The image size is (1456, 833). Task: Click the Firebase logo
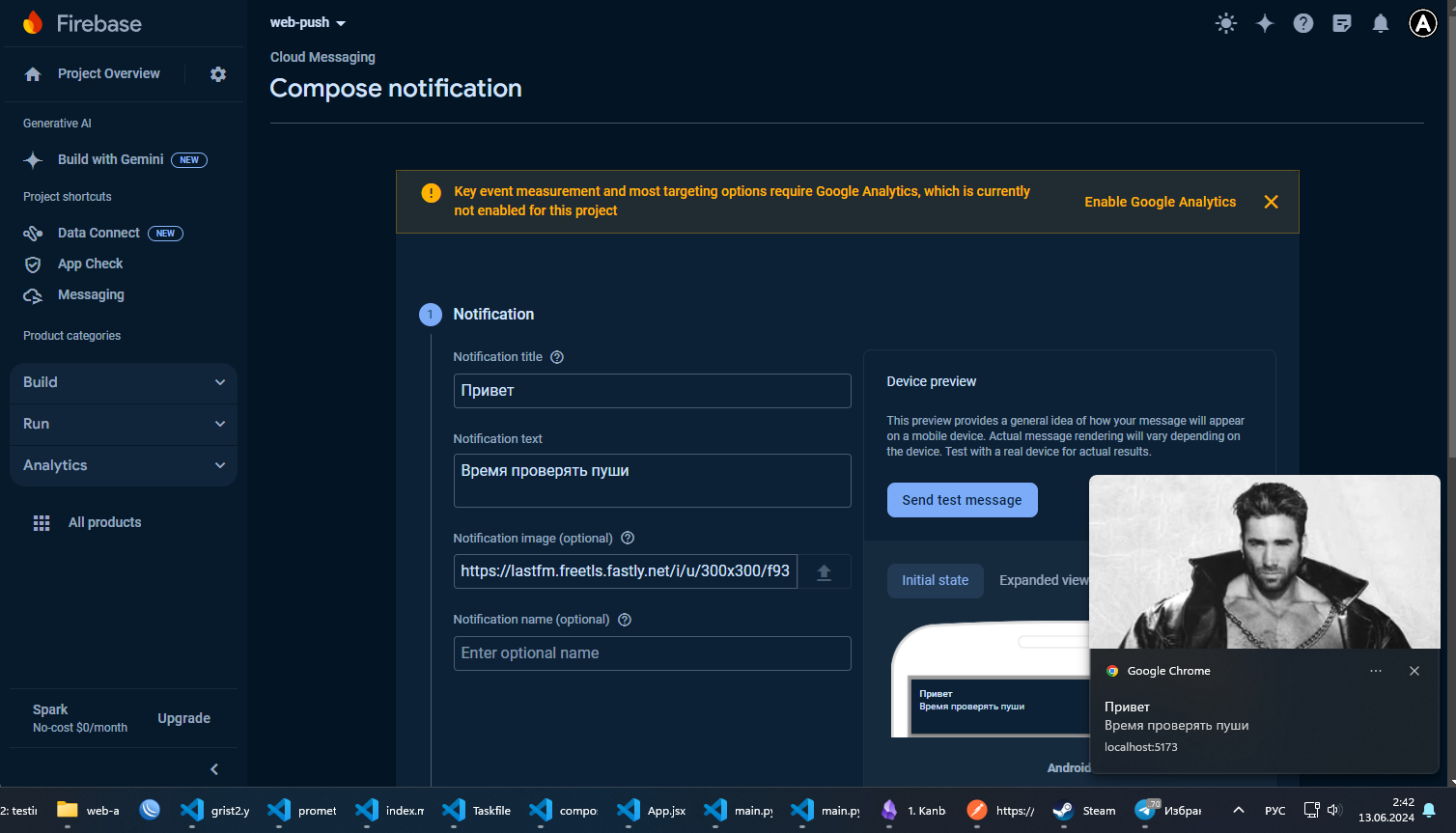pyautogui.click(x=82, y=23)
